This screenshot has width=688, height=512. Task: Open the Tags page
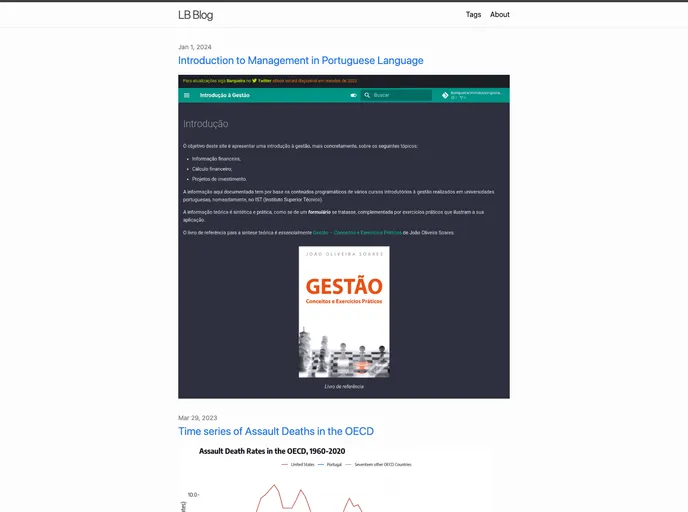pos(473,15)
